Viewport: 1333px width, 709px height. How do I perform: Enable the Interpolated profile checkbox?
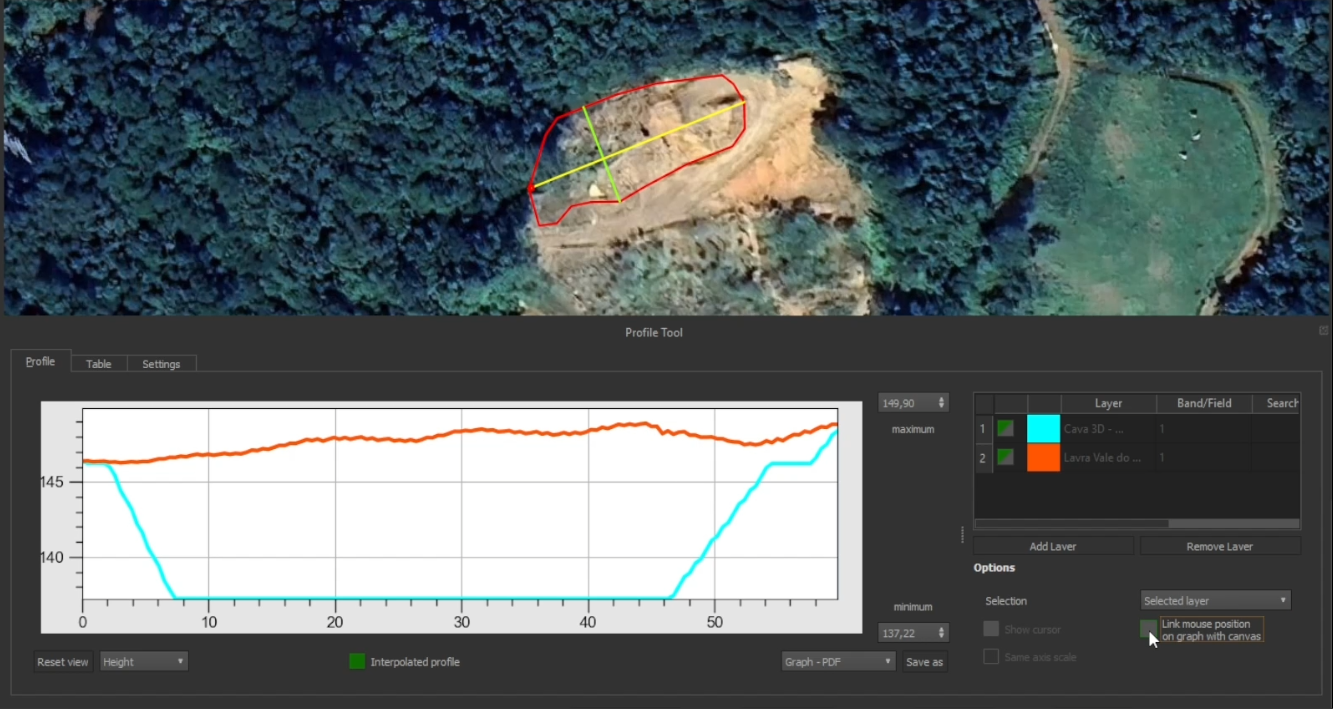pyautogui.click(x=357, y=661)
